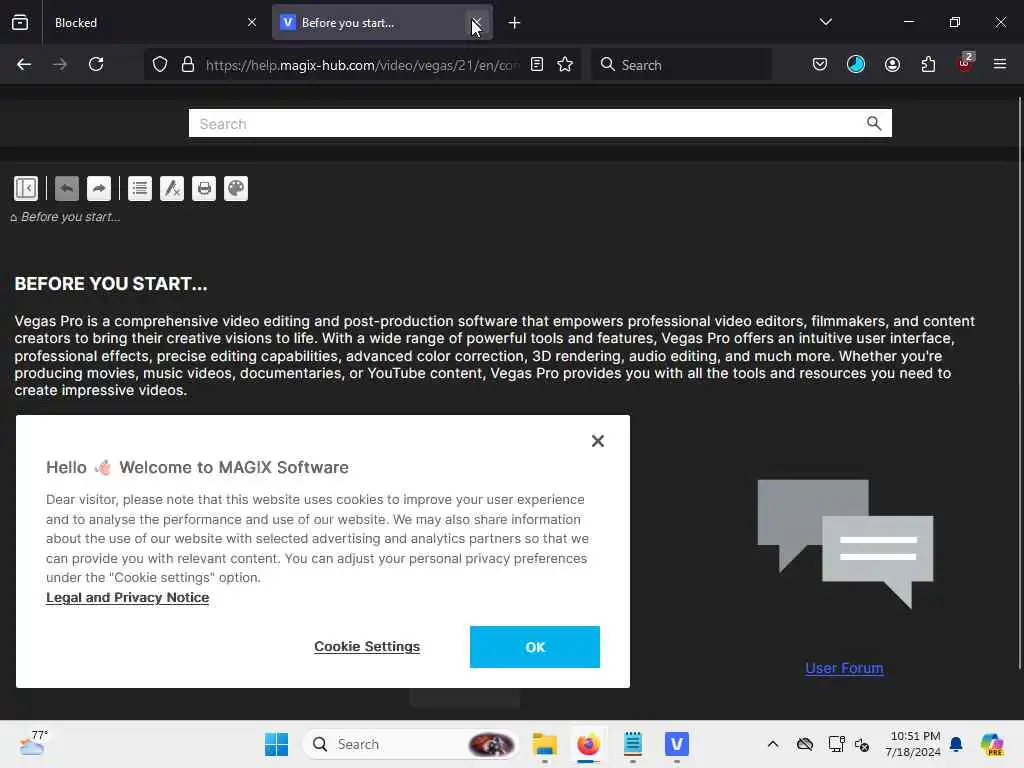Go forward using help toolbar forward arrow

[99, 189]
